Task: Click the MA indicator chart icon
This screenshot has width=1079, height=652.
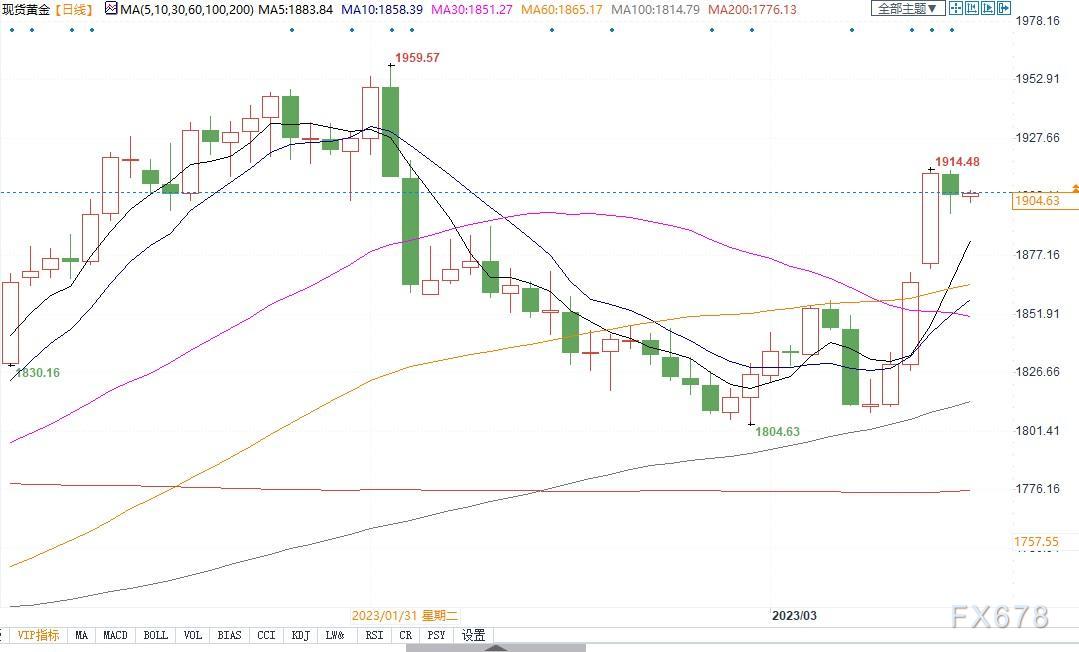Action: point(111,9)
